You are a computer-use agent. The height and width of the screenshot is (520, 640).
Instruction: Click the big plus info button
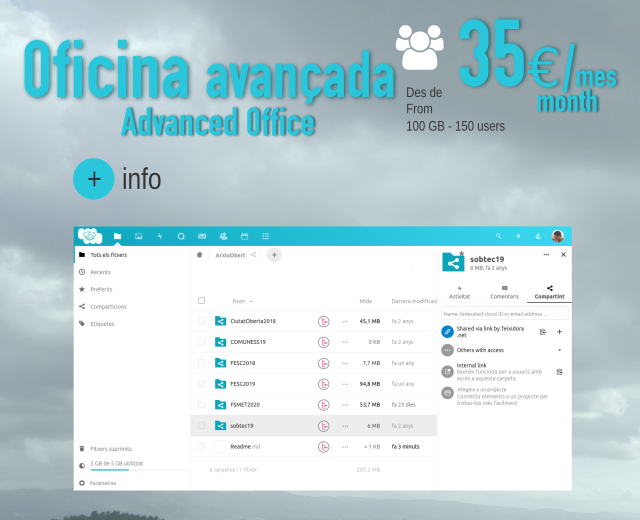[93, 179]
